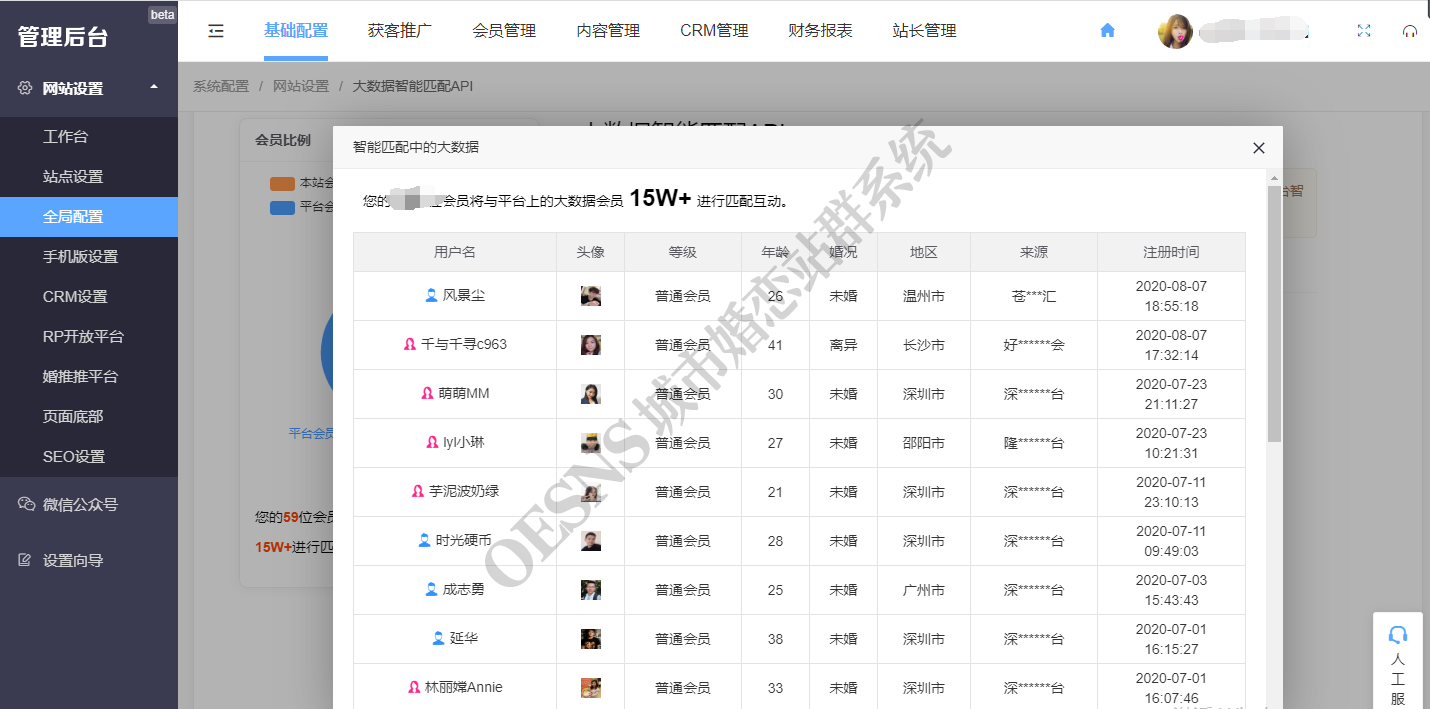Open SEO设置 in the sidebar
The width and height of the screenshot is (1430, 709).
89,457
